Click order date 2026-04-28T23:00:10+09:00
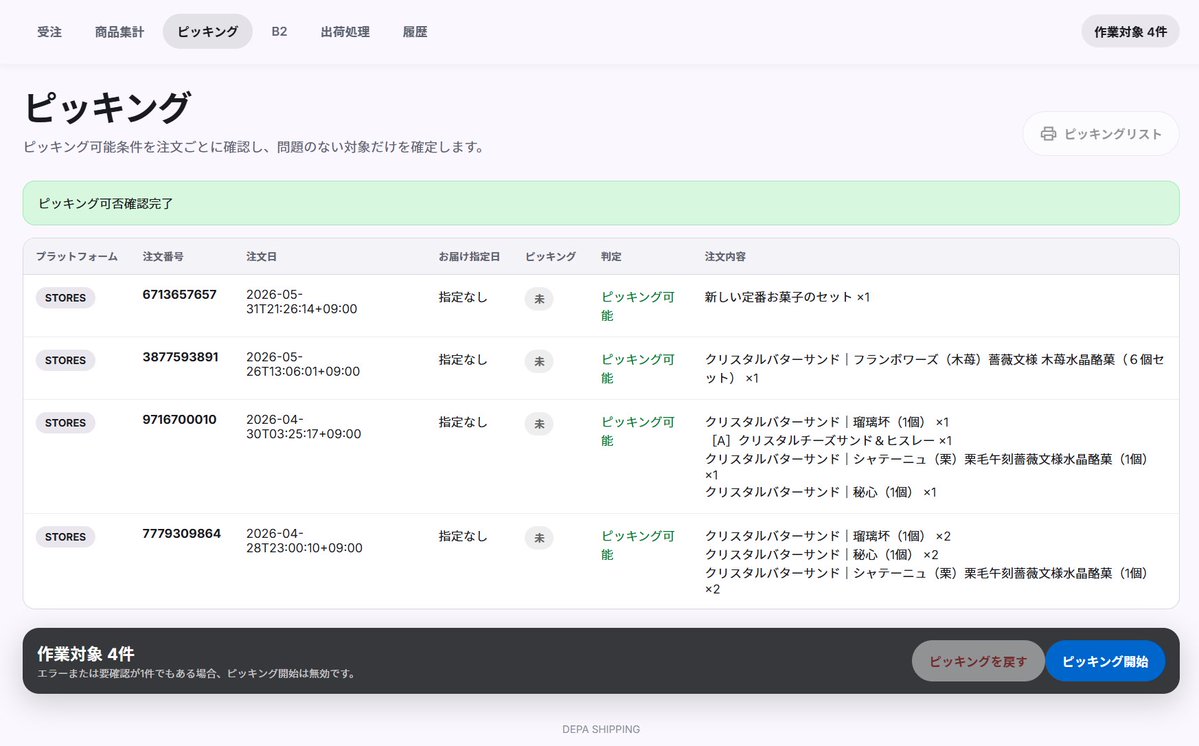Image resolution: width=1199 pixels, height=746 pixels. pos(304,541)
